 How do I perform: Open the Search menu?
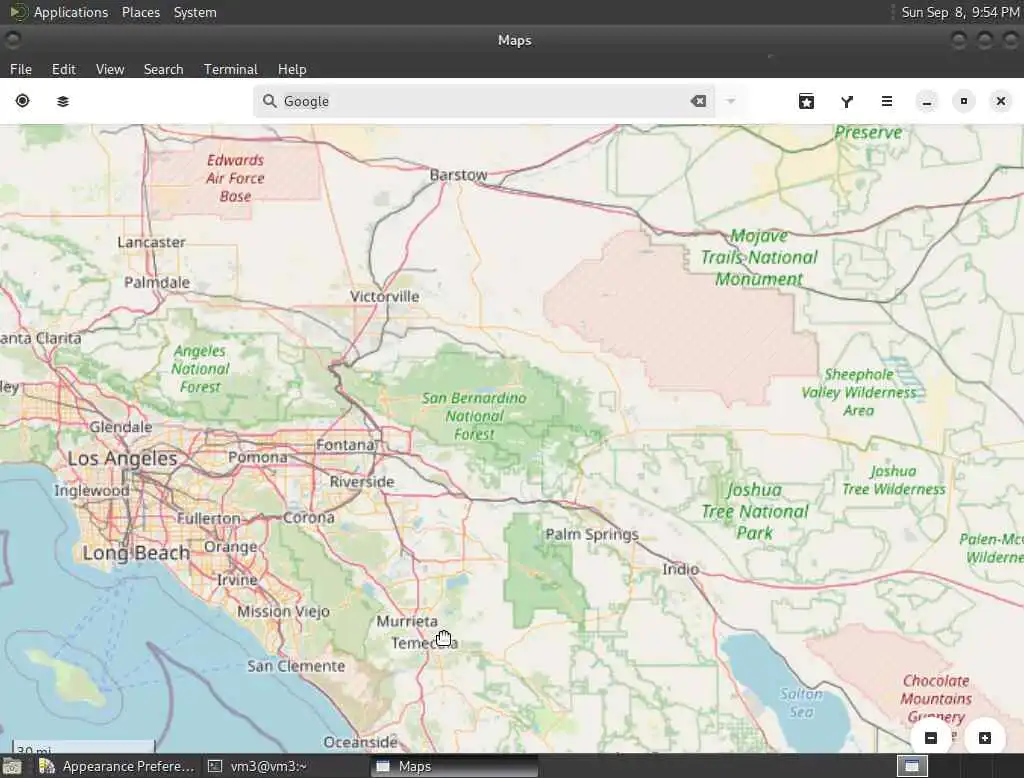tap(163, 69)
